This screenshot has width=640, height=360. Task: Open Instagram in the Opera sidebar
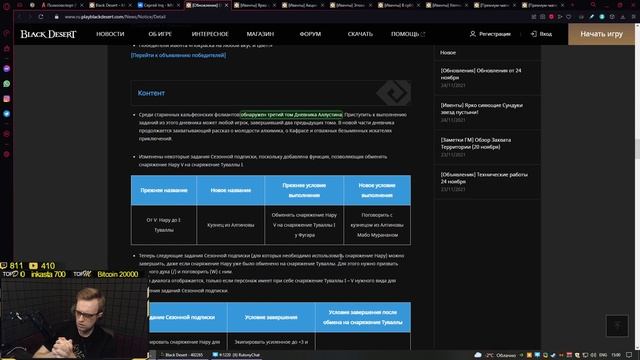pos(7,99)
